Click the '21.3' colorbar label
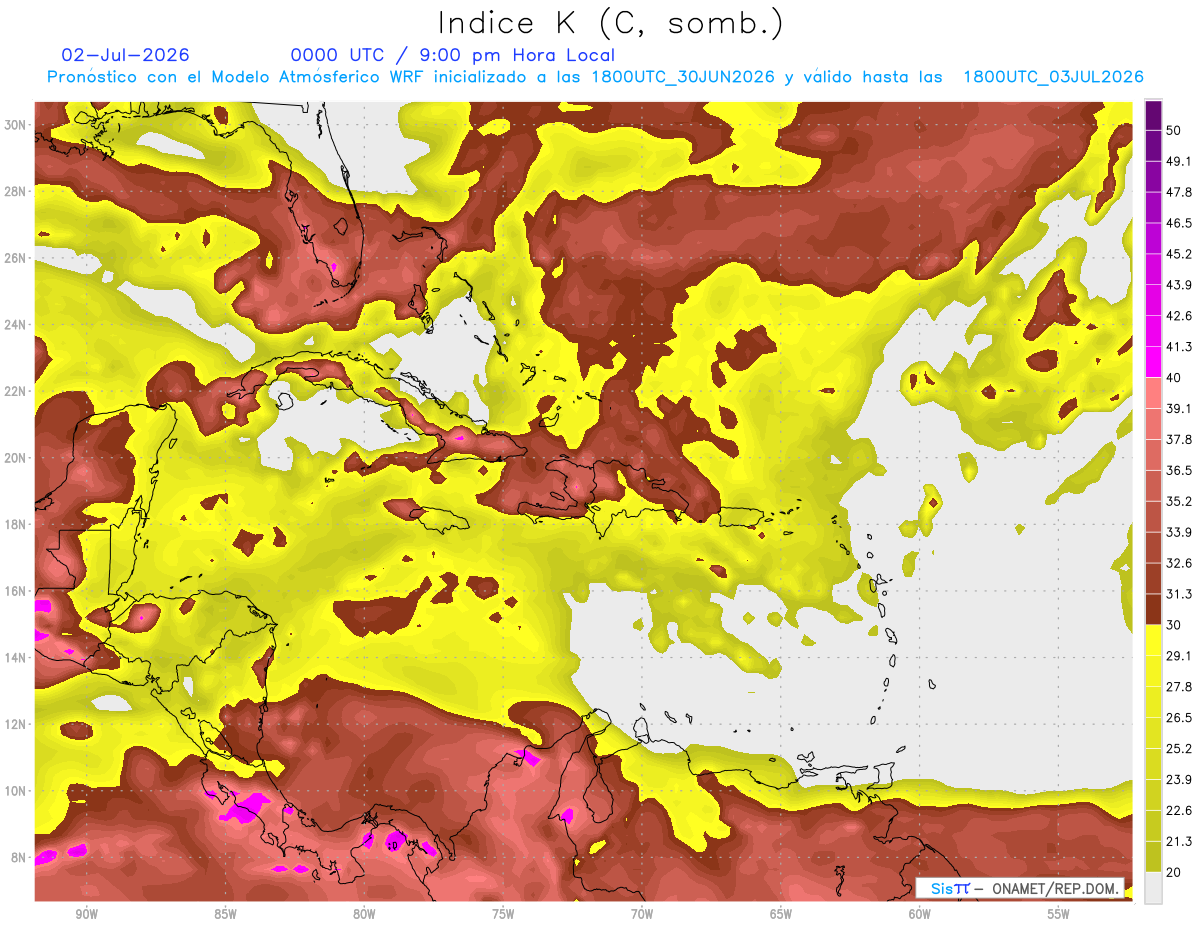The width and height of the screenshot is (1200, 927). [1178, 842]
